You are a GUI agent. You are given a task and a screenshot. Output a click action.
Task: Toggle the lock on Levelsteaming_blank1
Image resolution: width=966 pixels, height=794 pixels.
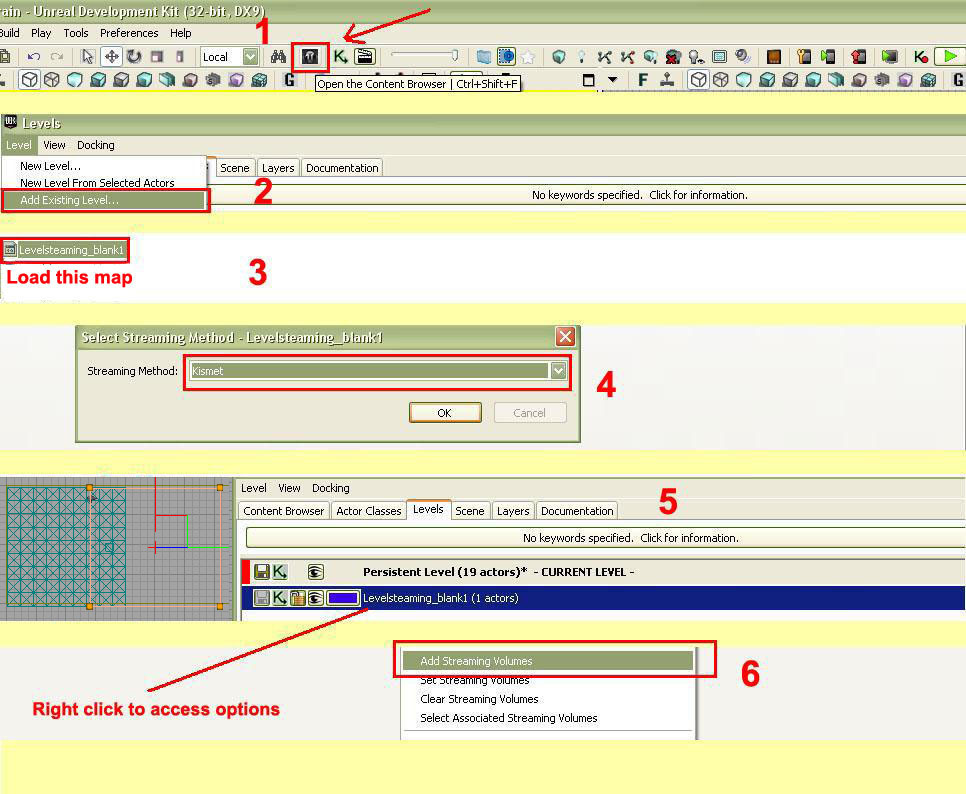pyautogui.click(x=298, y=598)
